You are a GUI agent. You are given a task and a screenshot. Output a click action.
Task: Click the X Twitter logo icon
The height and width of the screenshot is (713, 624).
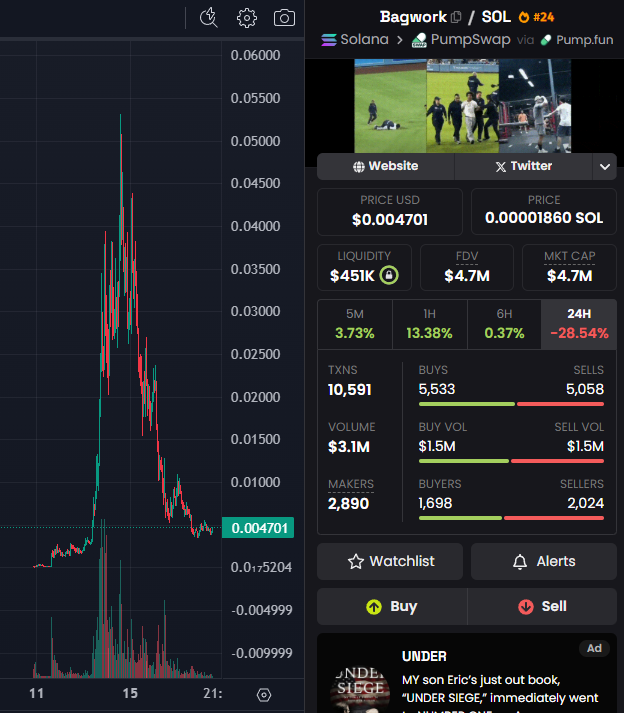(501, 167)
